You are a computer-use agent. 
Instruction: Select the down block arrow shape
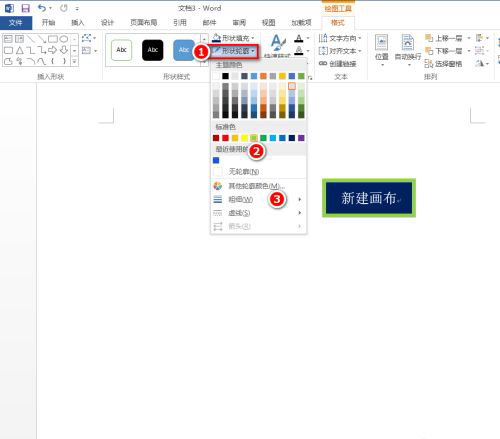[x=64, y=50]
